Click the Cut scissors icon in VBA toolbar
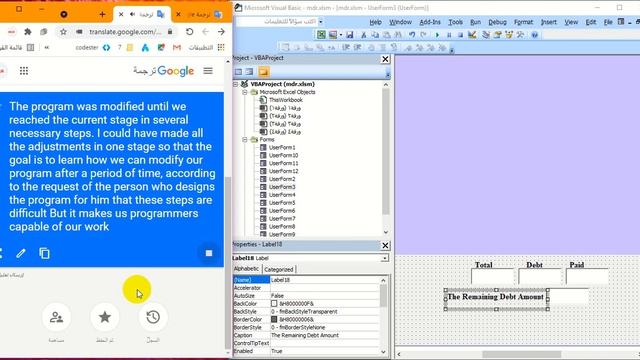Image resolution: width=640 pixels, height=360 pixels. click(363, 35)
